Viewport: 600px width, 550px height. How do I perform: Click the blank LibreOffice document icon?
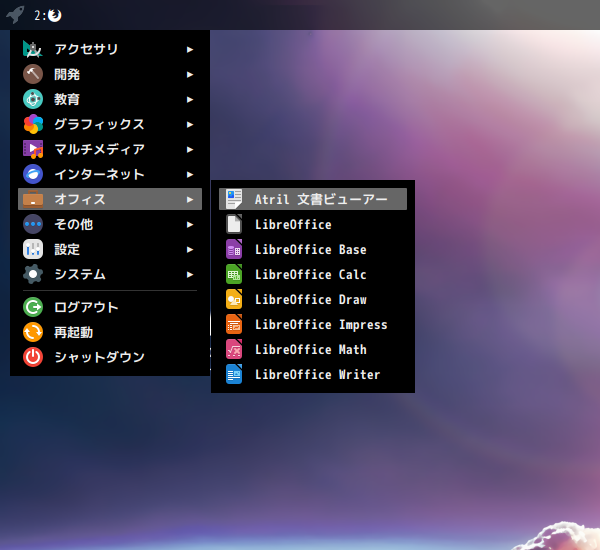(x=234, y=224)
